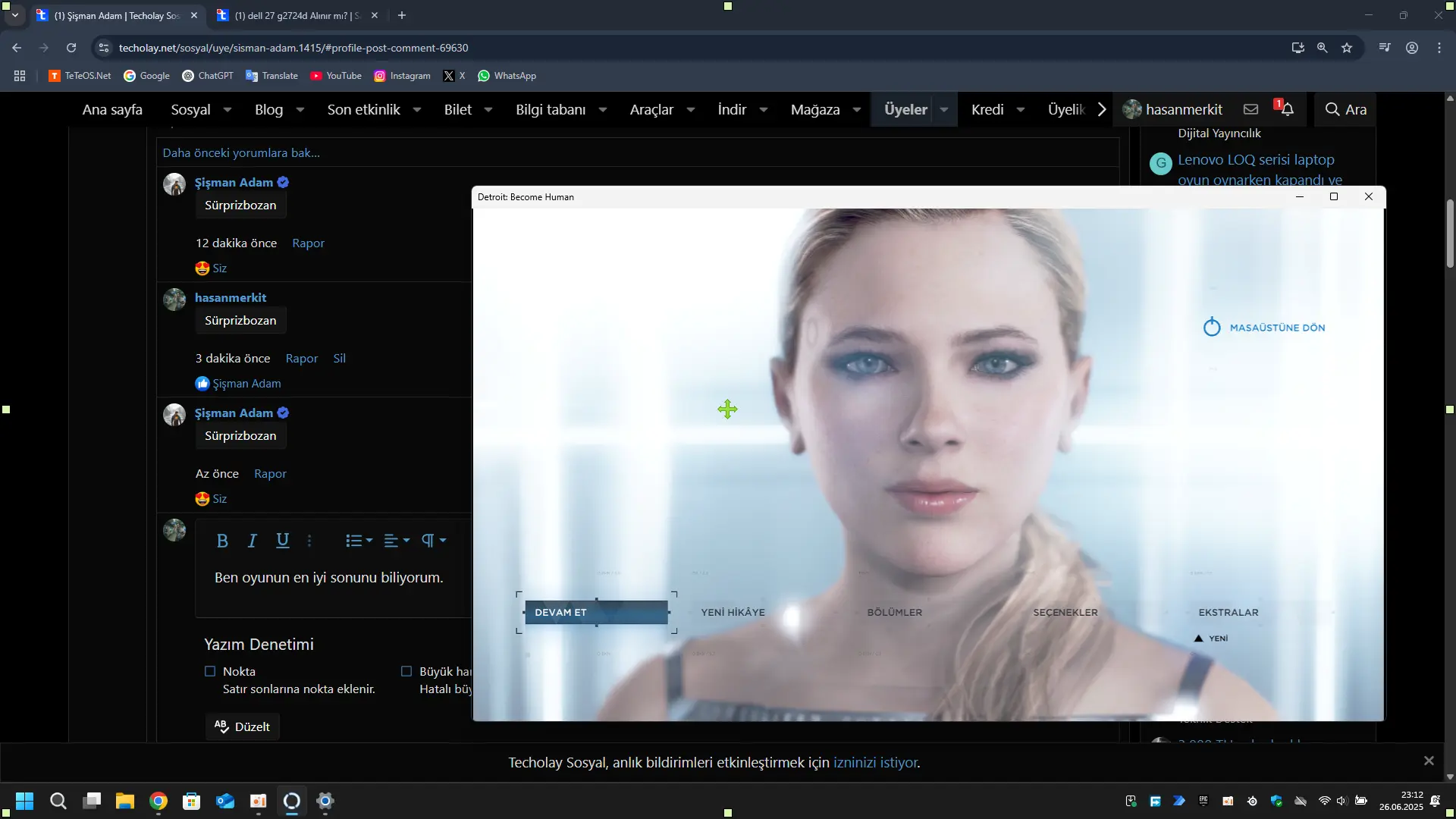Click the Düzelt button
This screenshot has height=819, width=1456.
click(x=243, y=726)
